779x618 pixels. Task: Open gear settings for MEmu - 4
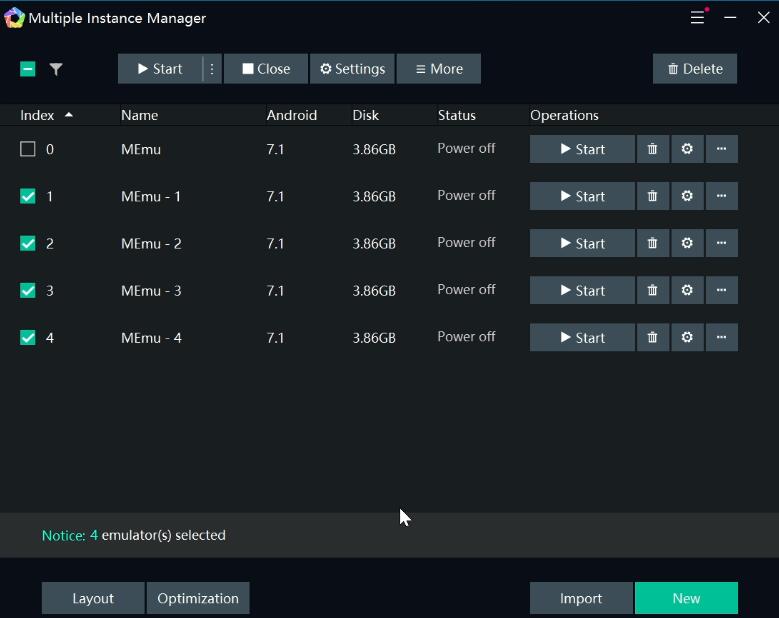(687, 337)
